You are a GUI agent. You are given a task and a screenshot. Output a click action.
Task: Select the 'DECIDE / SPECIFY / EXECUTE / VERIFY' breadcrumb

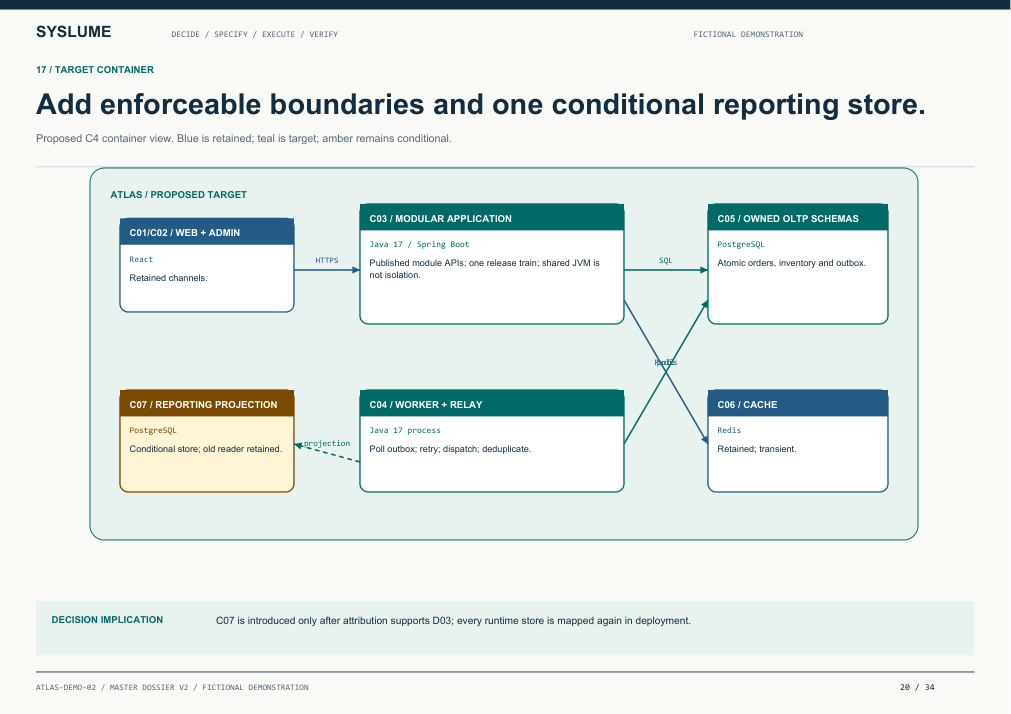[x=255, y=34]
